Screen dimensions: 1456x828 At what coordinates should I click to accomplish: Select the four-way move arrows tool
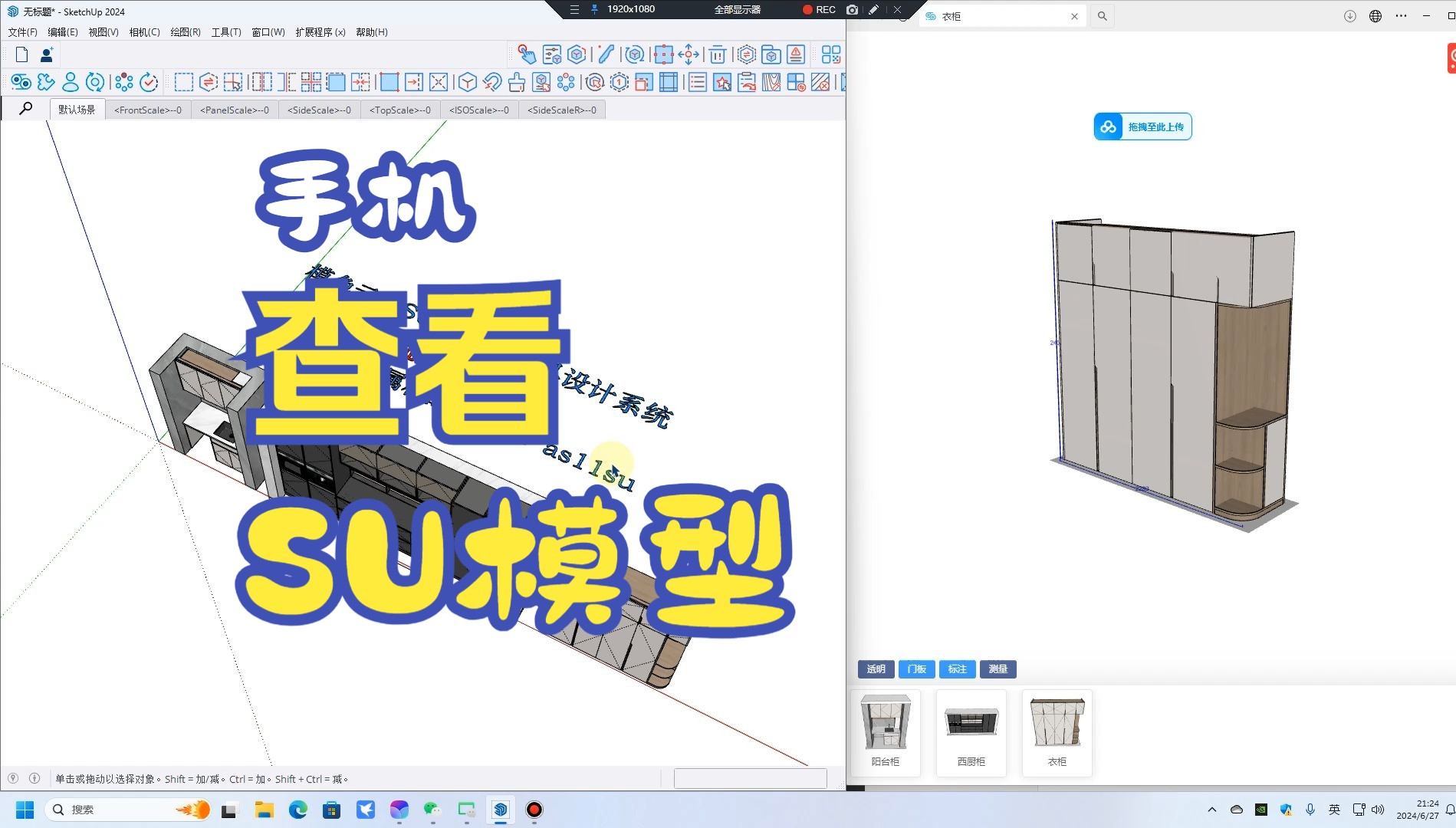[x=689, y=54]
